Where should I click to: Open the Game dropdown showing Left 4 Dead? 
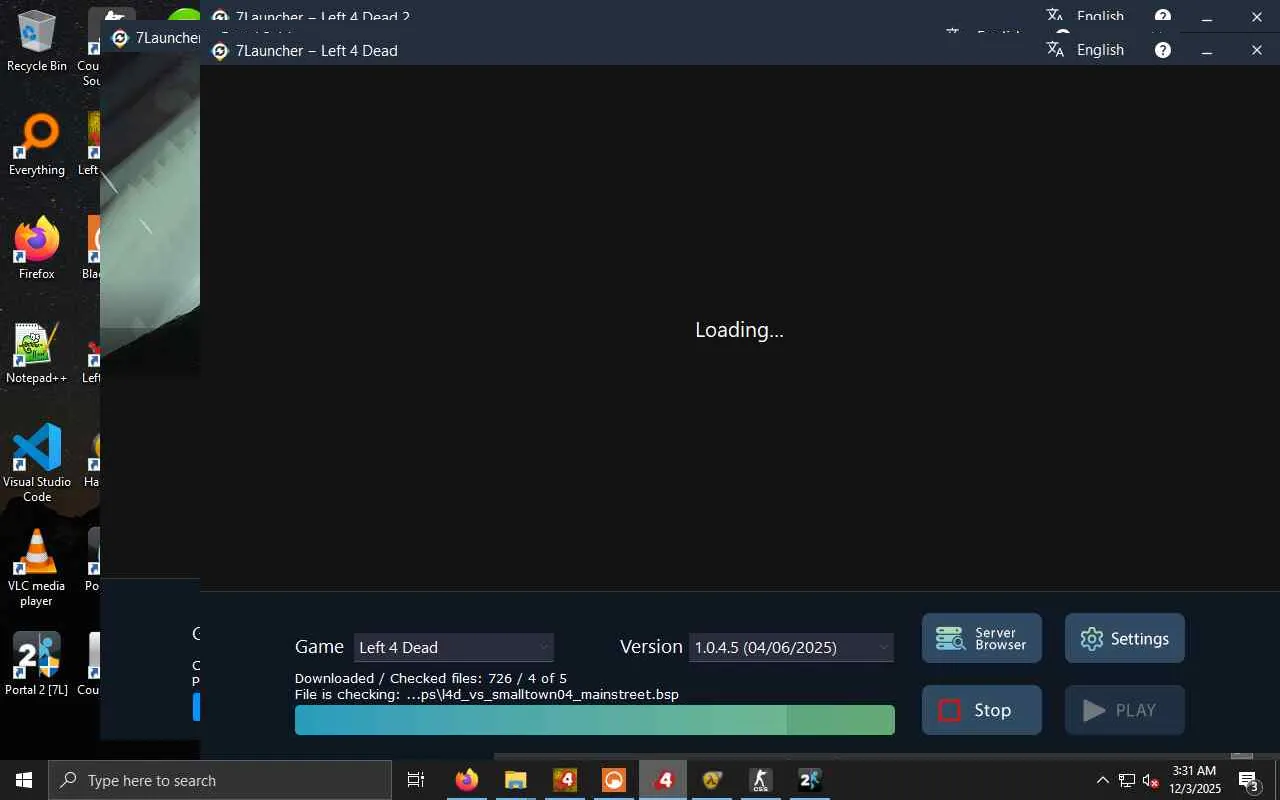pos(454,647)
